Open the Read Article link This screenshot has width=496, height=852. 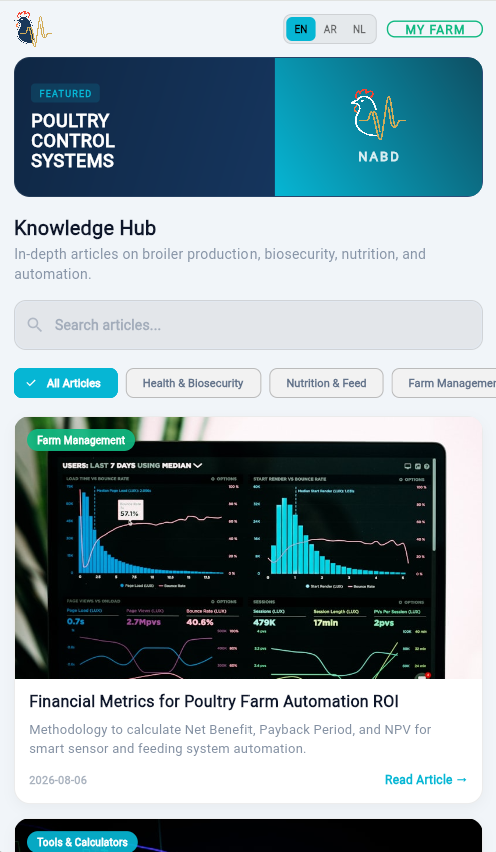coord(426,780)
